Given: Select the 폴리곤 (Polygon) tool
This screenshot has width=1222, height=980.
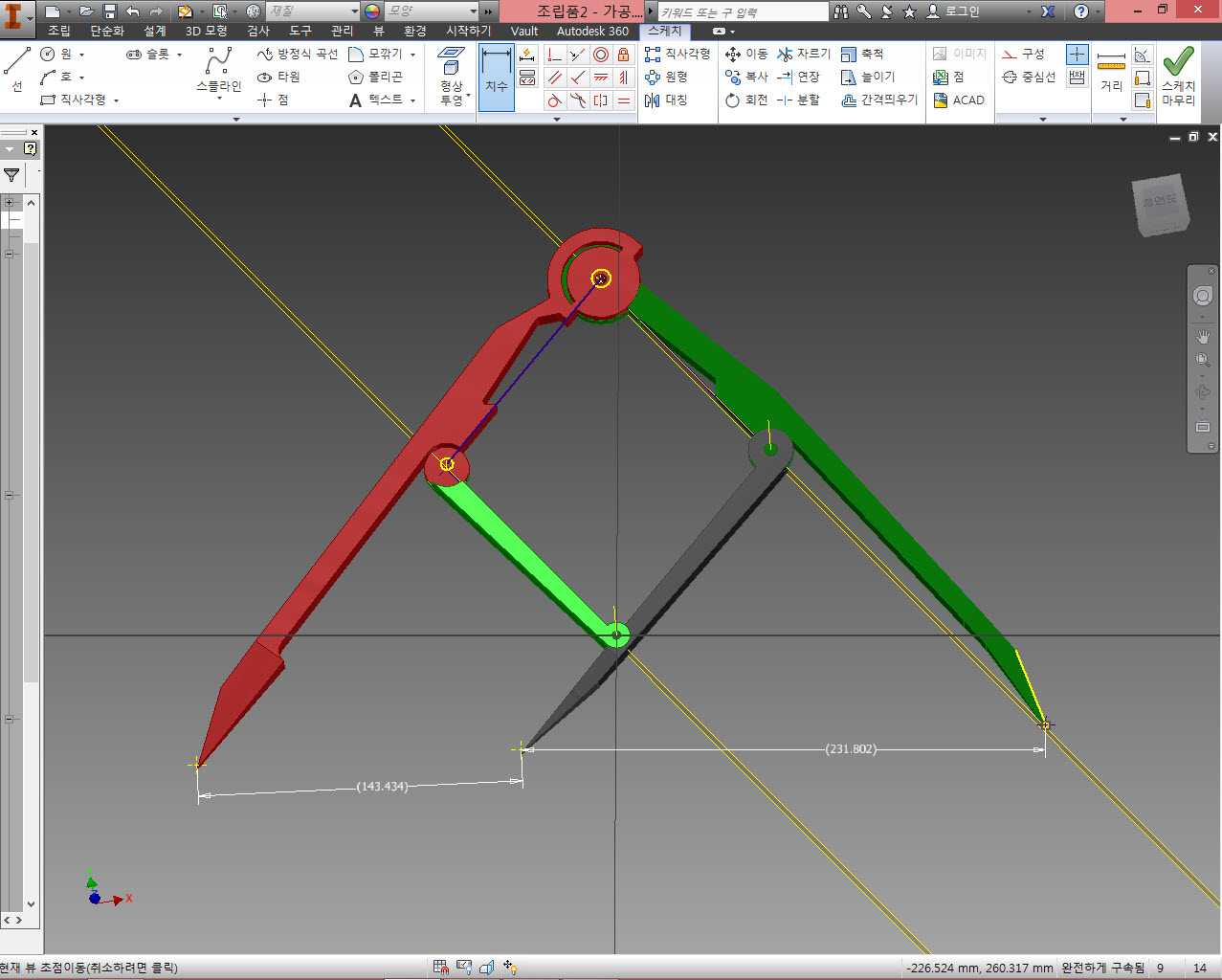Looking at the screenshot, I should click(375, 77).
